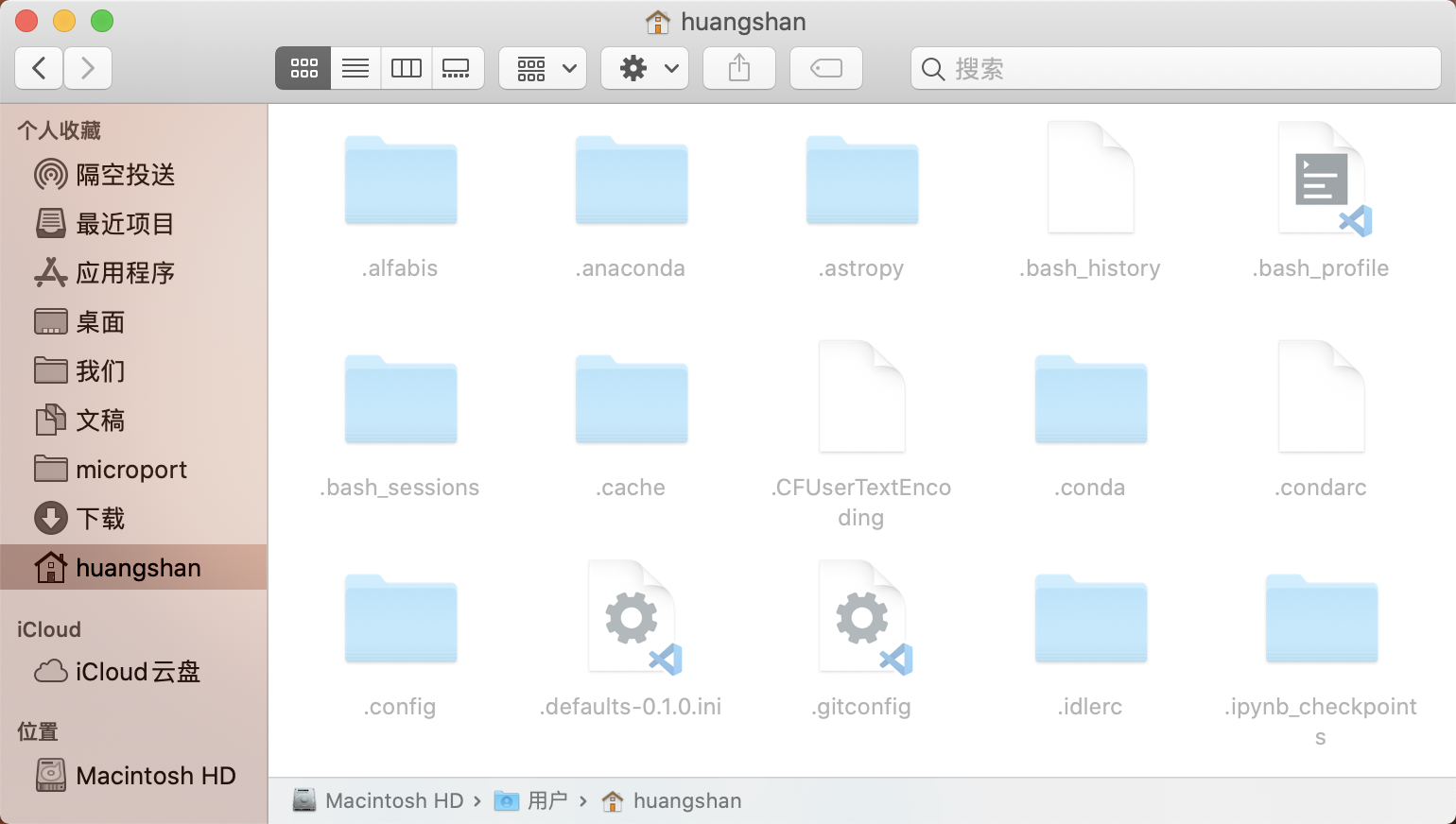This screenshot has height=824, width=1456.
Task: Select the .condarc file
Action: (1322, 397)
